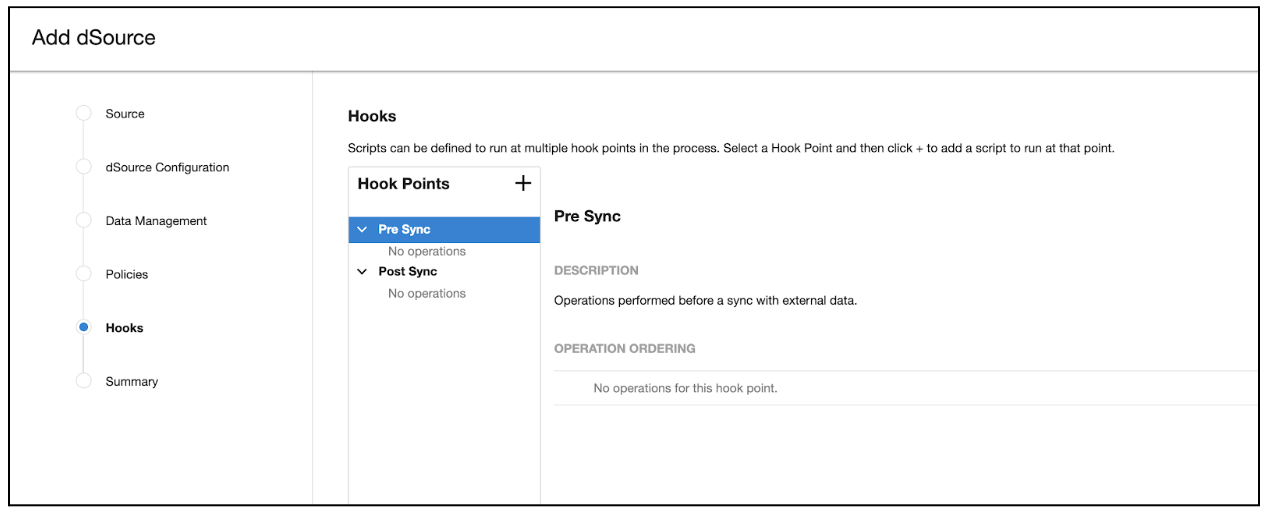Jump to the Data Management step label
Screen dimensions: 1264x512
click(156, 221)
